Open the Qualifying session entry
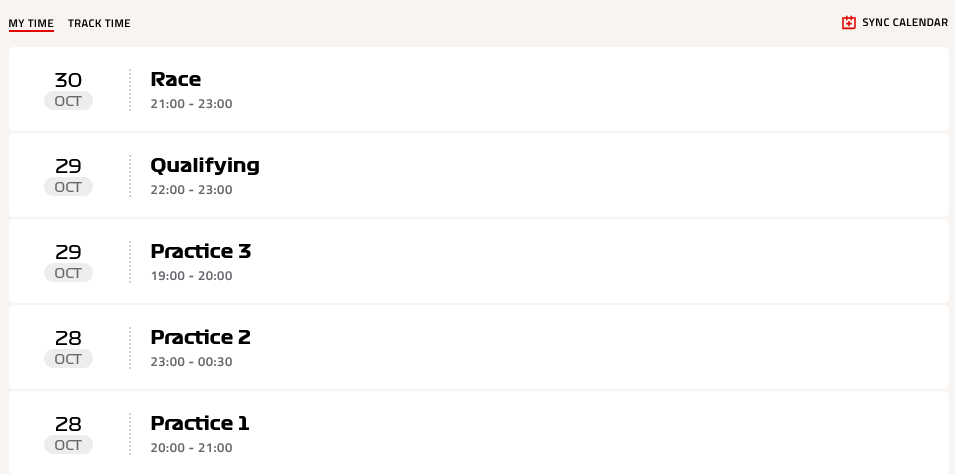Screen dimensions: 955x474 [x=479, y=175]
